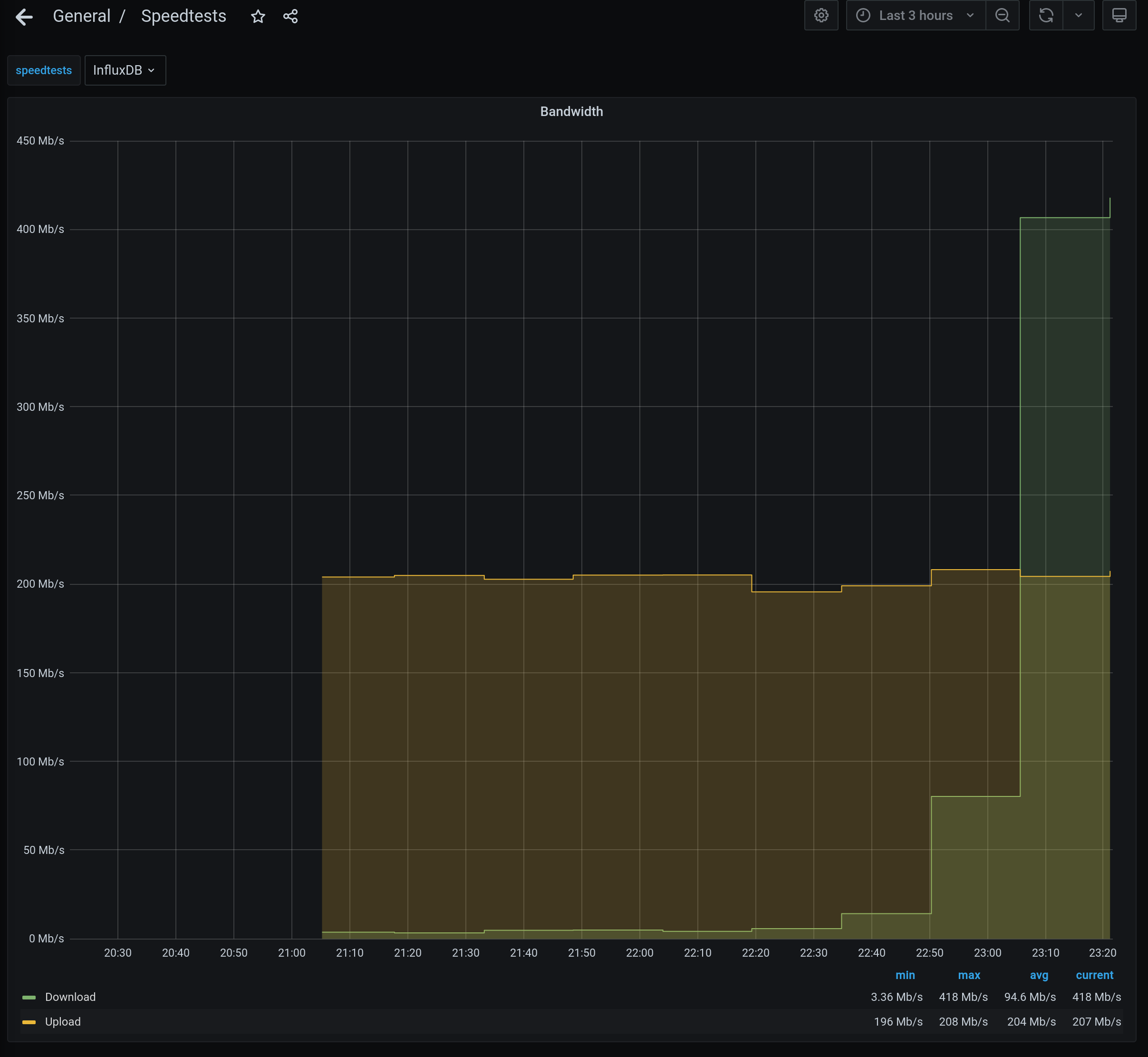Click the General breadcrumb

[x=82, y=16]
